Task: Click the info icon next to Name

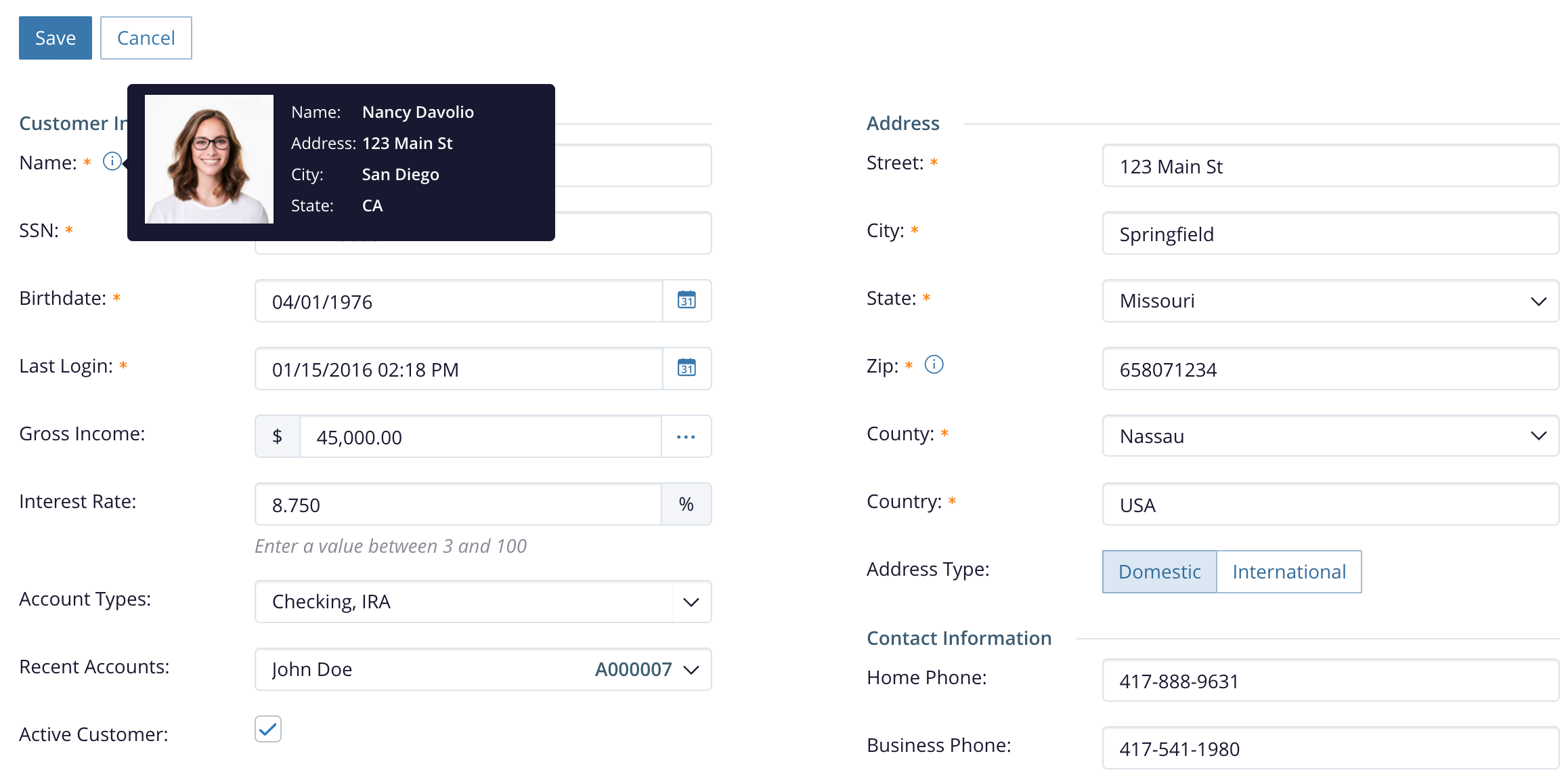Action: 112,162
